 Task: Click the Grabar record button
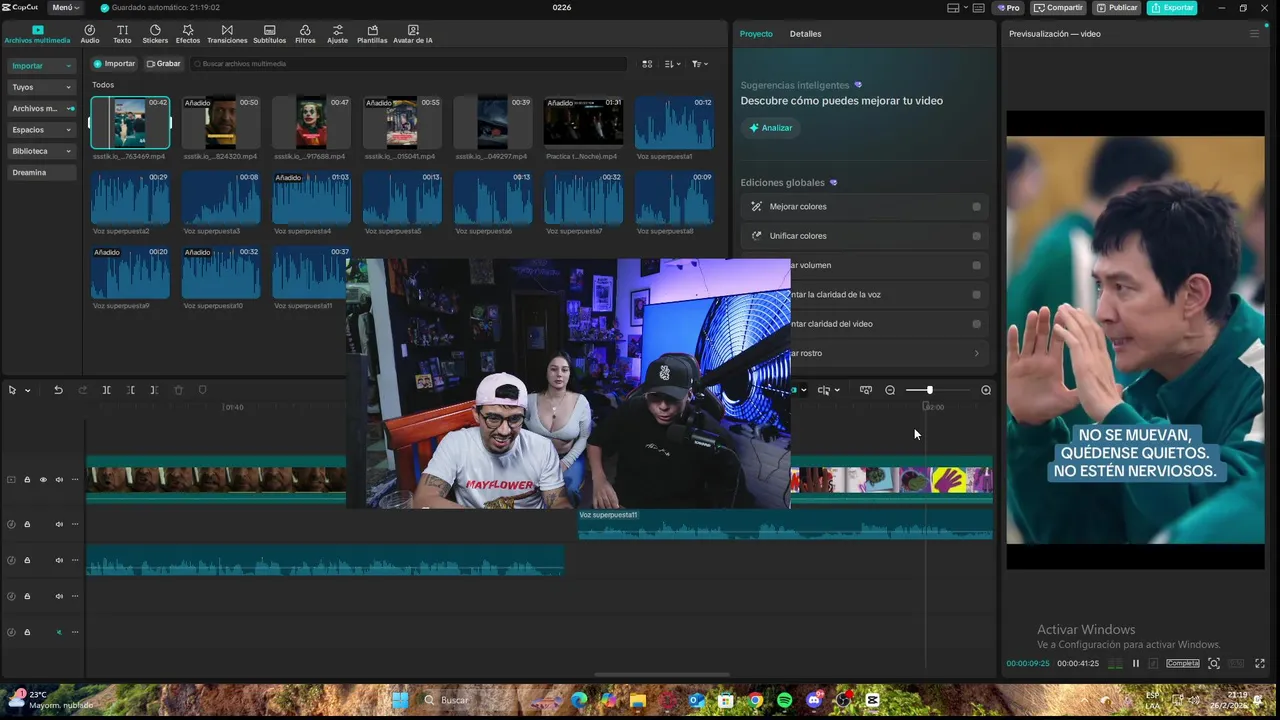click(163, 64)
